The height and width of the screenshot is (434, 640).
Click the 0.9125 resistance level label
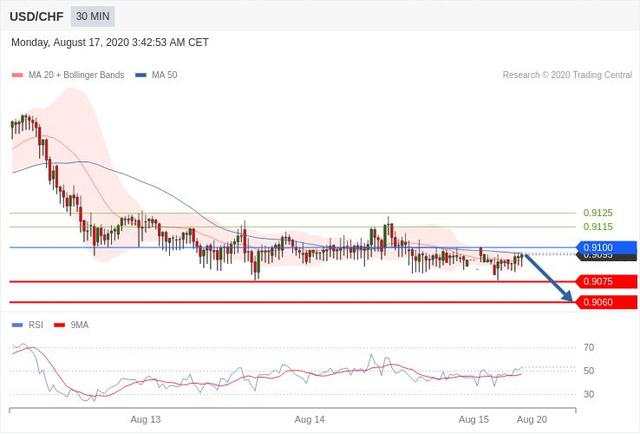coord(598,213)
